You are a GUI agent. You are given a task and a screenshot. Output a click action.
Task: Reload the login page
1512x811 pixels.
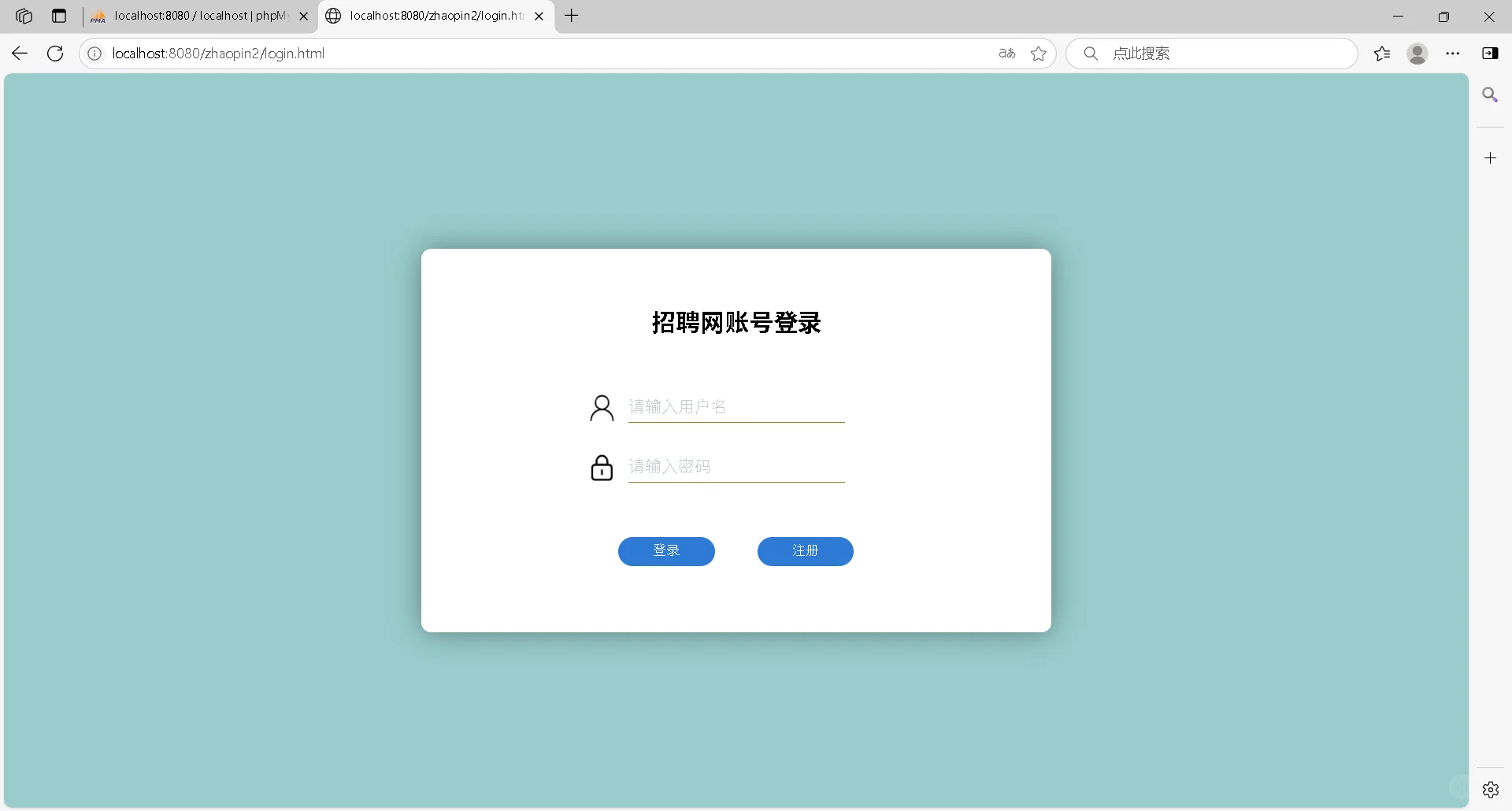pyautogui.click(x=54, y=53)
